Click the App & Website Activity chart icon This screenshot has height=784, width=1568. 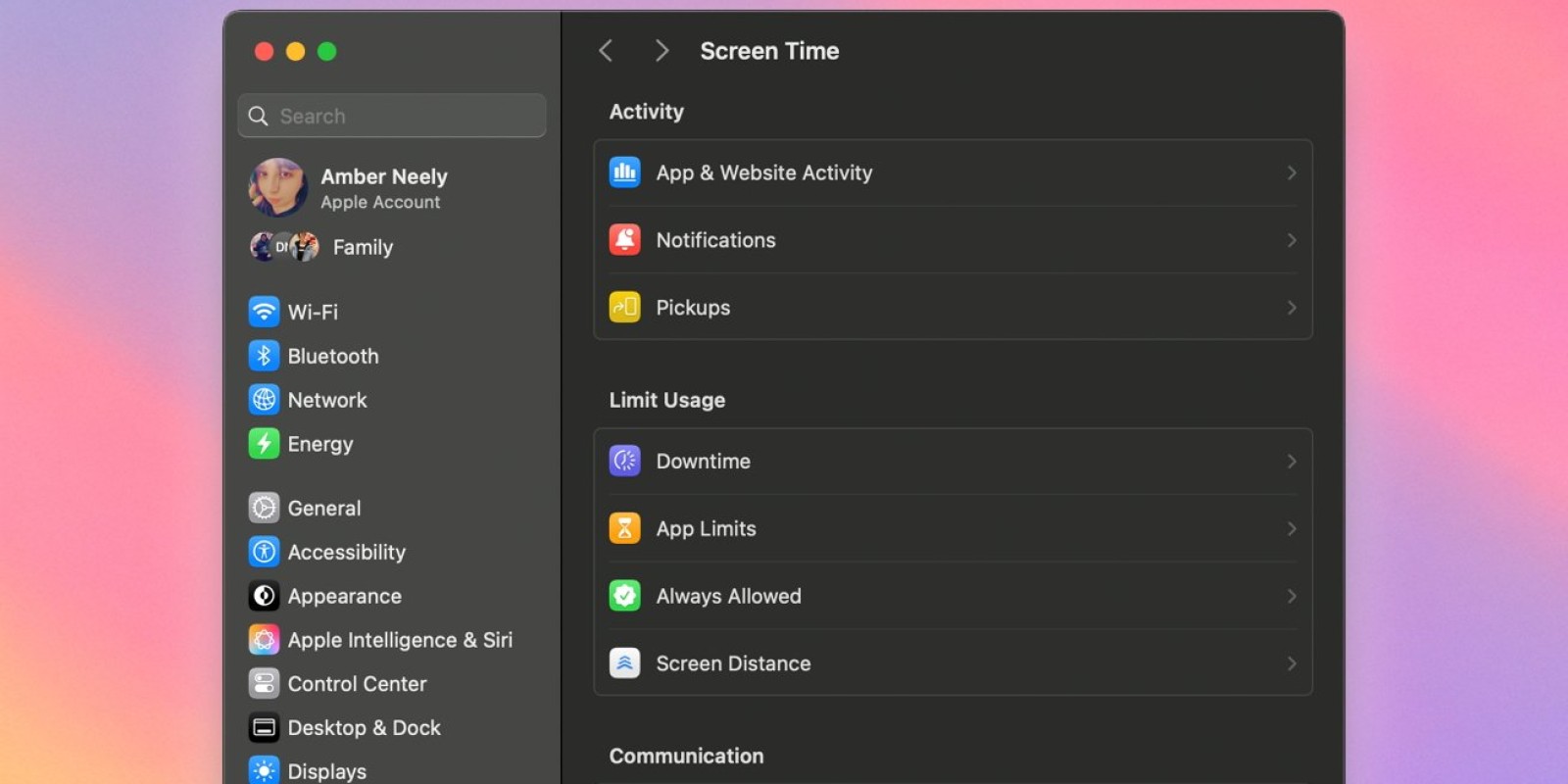tap(624, 172)
